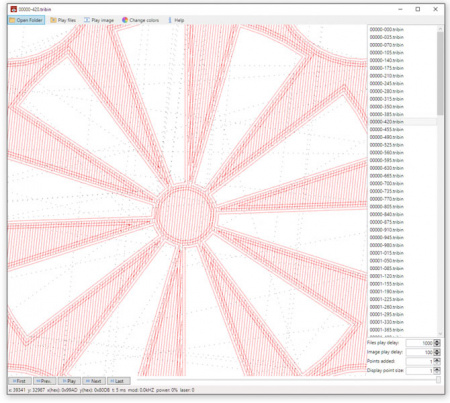Adjust Image play delay stepper arrows
The width and height of the screenshot is (450, 403).
[x=437, y=352]
